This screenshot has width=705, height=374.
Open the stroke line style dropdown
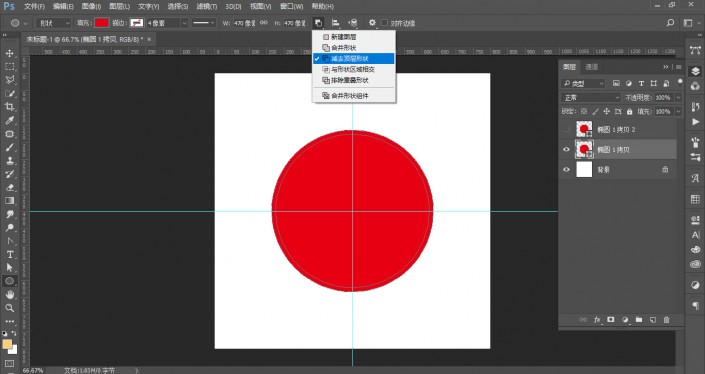click(x=204, y=23)
